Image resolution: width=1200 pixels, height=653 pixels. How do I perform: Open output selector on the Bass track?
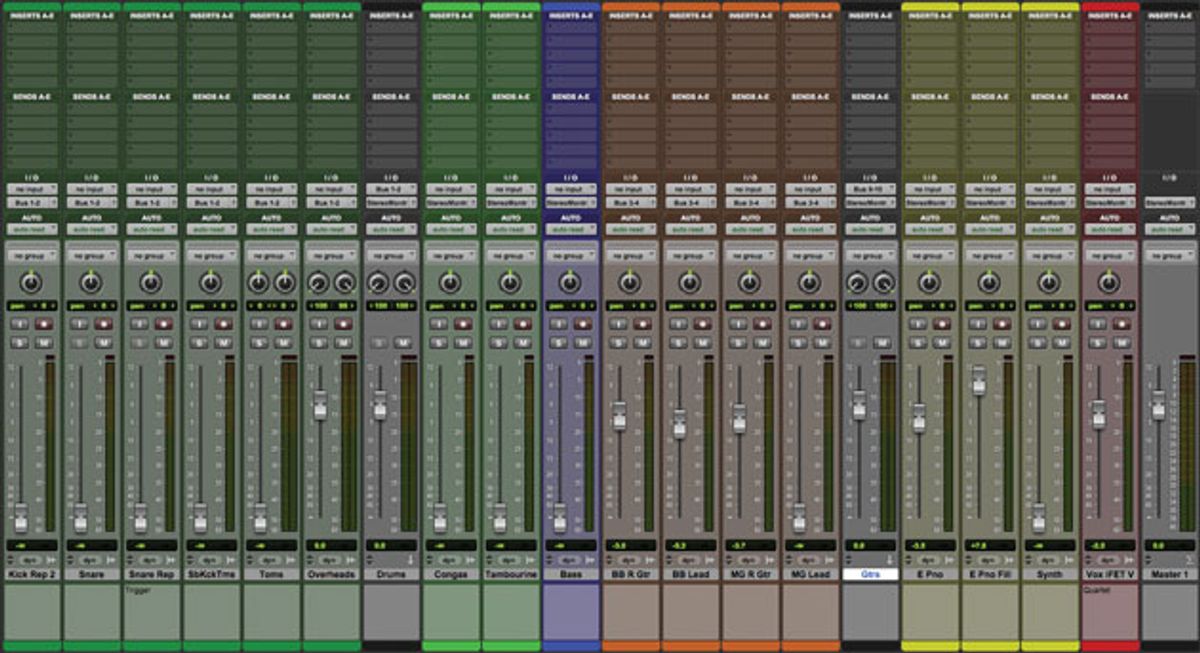(x=571, y=201)
